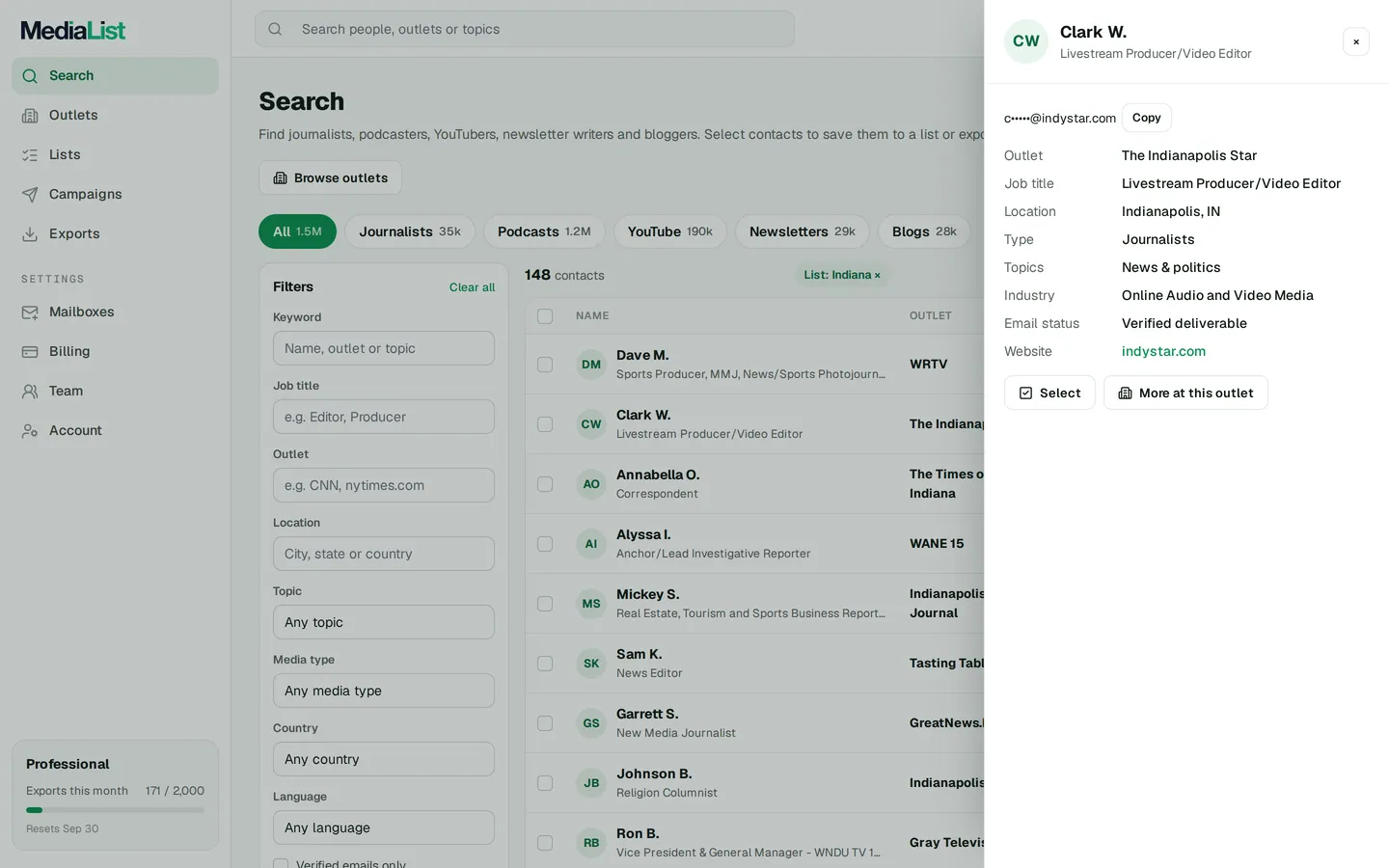The width and height of the screenshot is (1389, 868).
Task: Switch to the Newsletters tab
Action: (803, 231)
